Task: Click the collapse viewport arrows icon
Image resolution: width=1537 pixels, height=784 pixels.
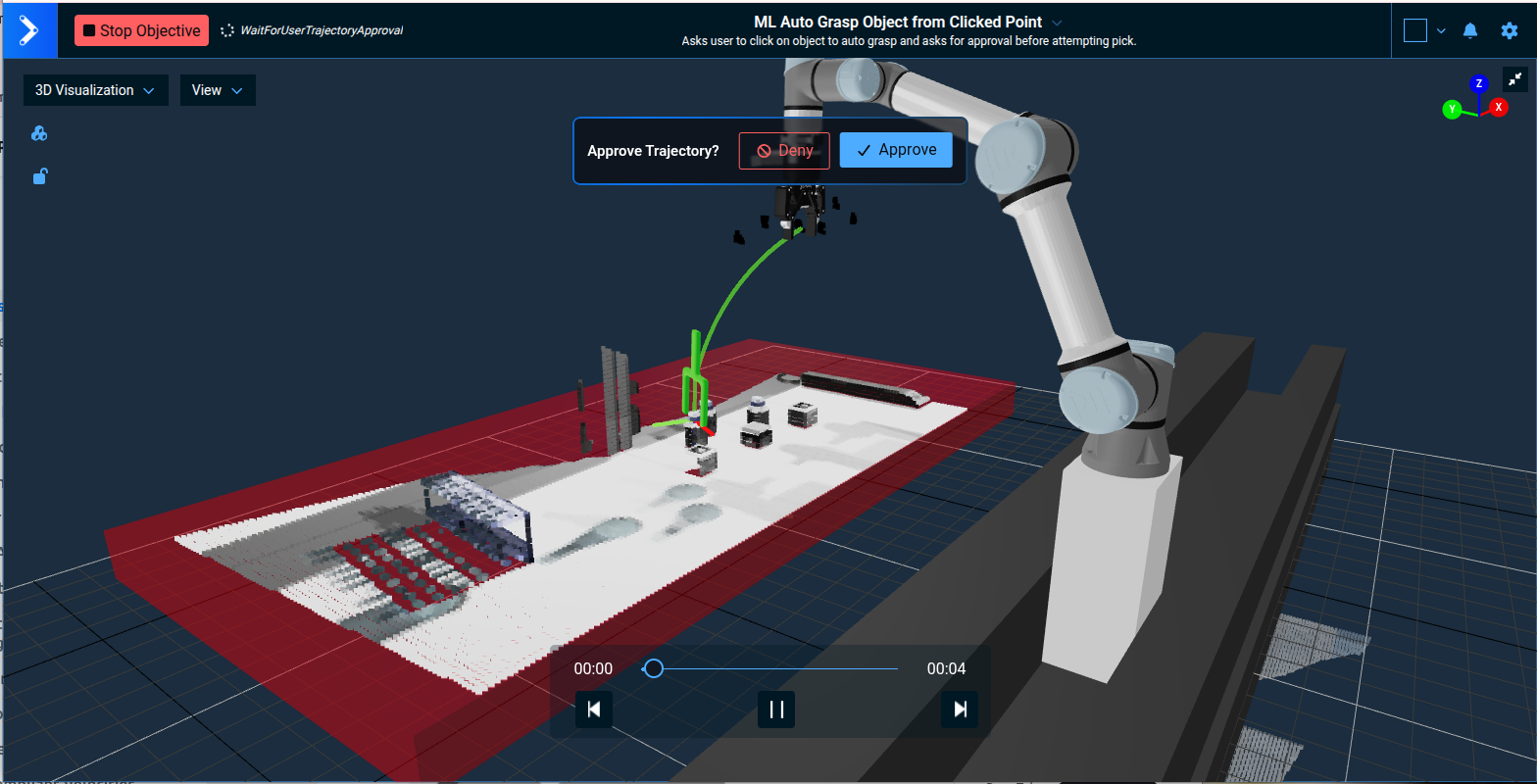Action: (x=1515, y=79)
